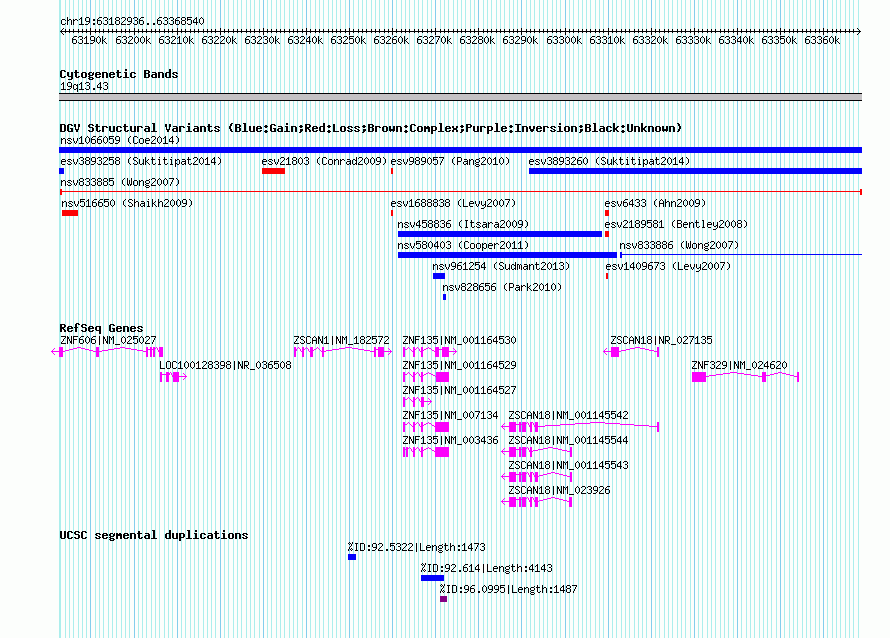This screenshot has height=638, width=890.
Task: Click the chr19:63182936..63368540 coordinate label
Action: pyautogui.click(x=132, y=21)
